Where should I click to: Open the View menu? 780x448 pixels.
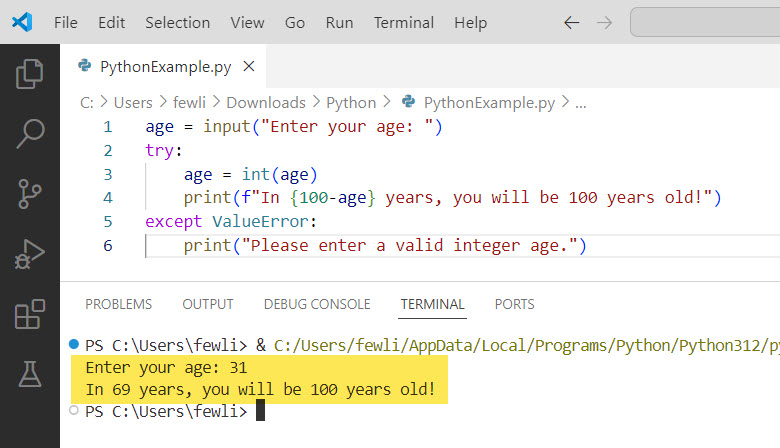[x=247, y=22]
